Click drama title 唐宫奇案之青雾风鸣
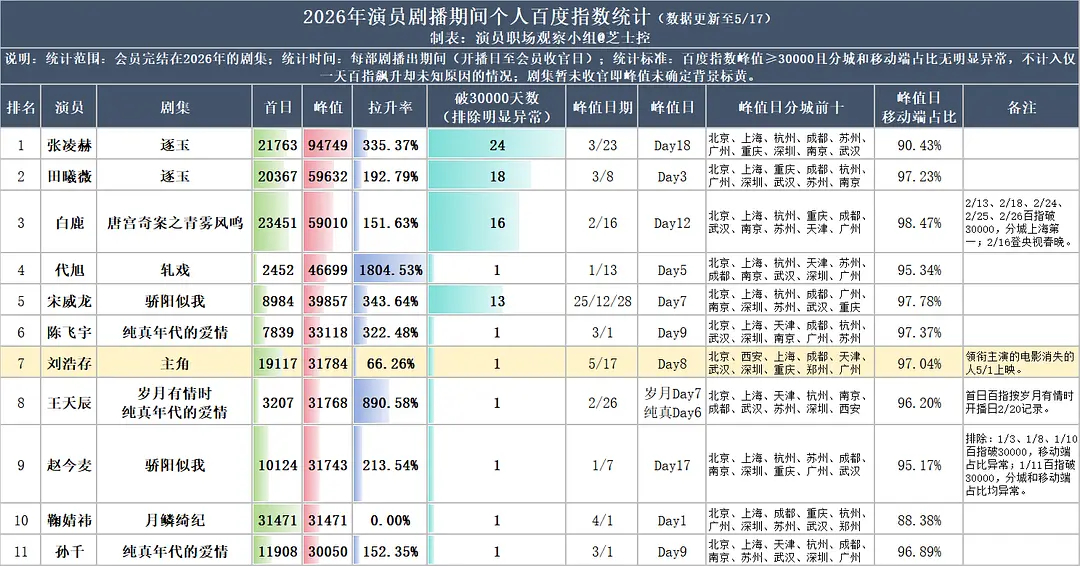 coord(174,223)
